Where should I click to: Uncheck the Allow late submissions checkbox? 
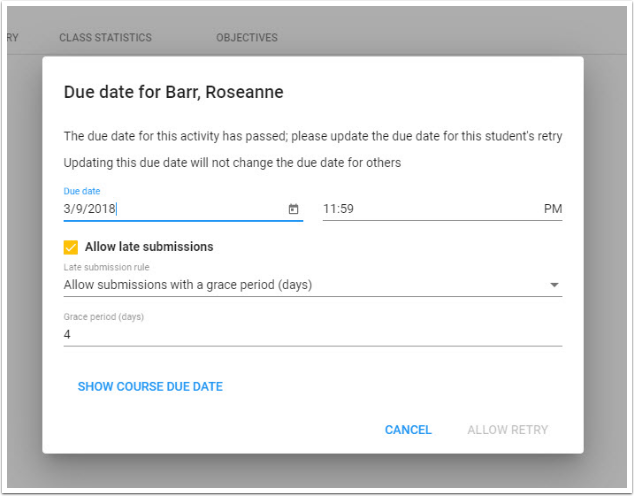coord(71,247)
